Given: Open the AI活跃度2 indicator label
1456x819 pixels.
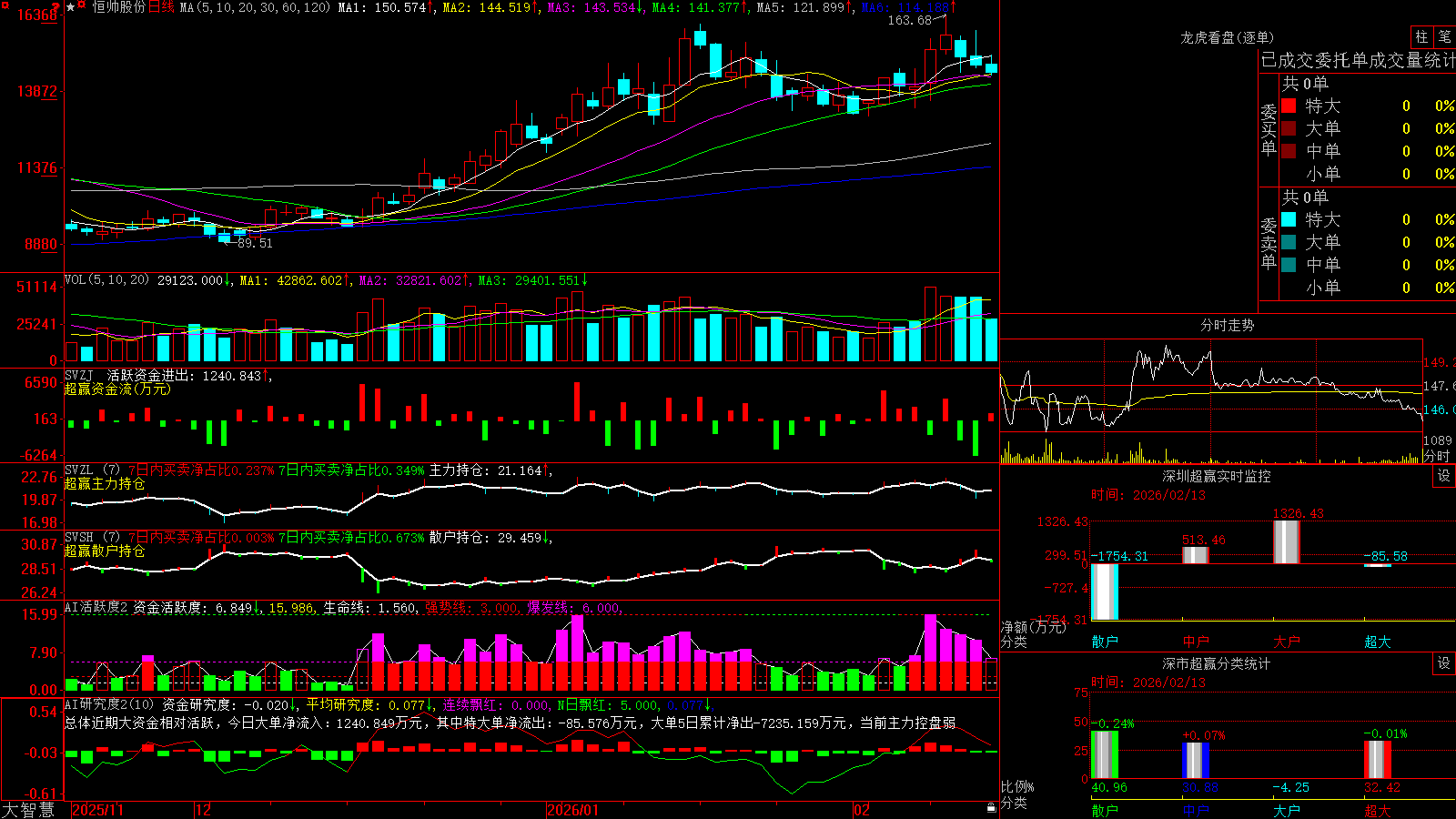Looking at the screenshot, I should (x=96, y=607).
